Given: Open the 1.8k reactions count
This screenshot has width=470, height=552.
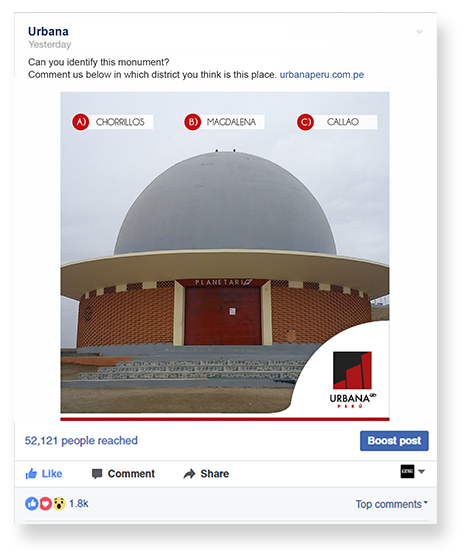Looking at the screenshot, I should (x=79, y=503).
